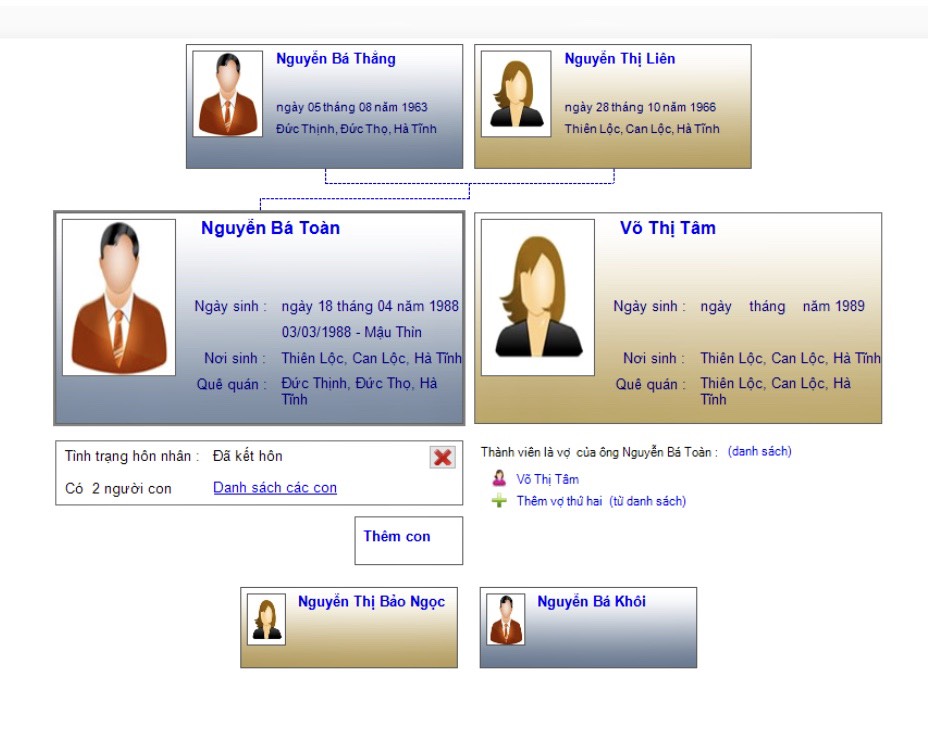Click Võ Thị Tâm's Quê quán value

tap(775, 391)
